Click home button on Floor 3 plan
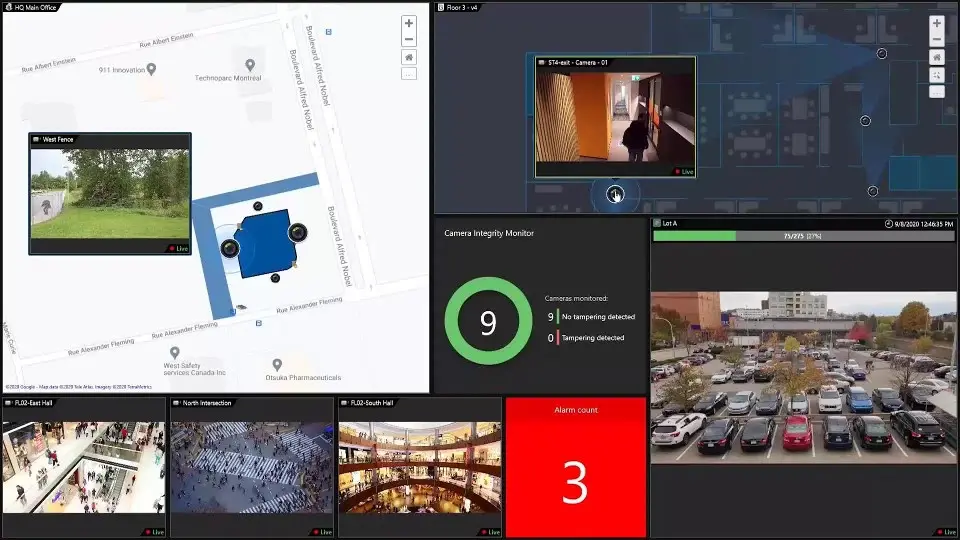Image resolution: width=960 pixels, height=540 pixels. (x=936, y=58)
